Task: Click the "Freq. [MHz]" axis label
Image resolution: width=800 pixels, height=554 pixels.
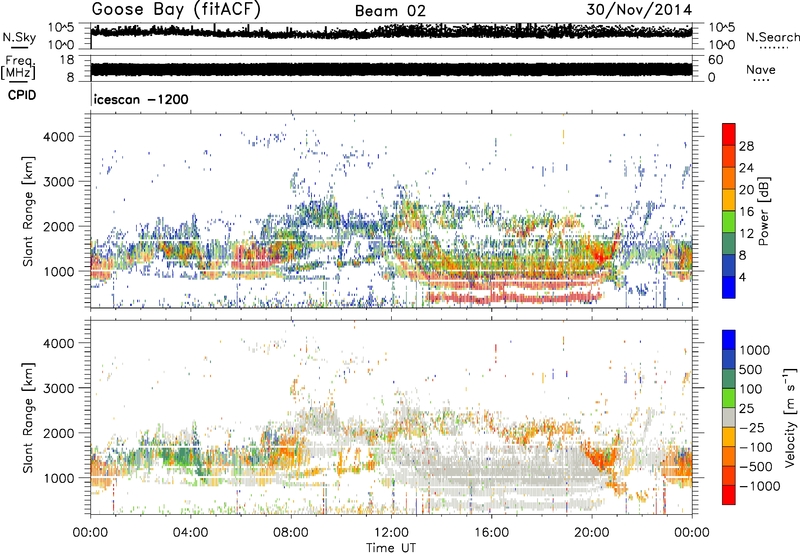Action: click(18, 68)
